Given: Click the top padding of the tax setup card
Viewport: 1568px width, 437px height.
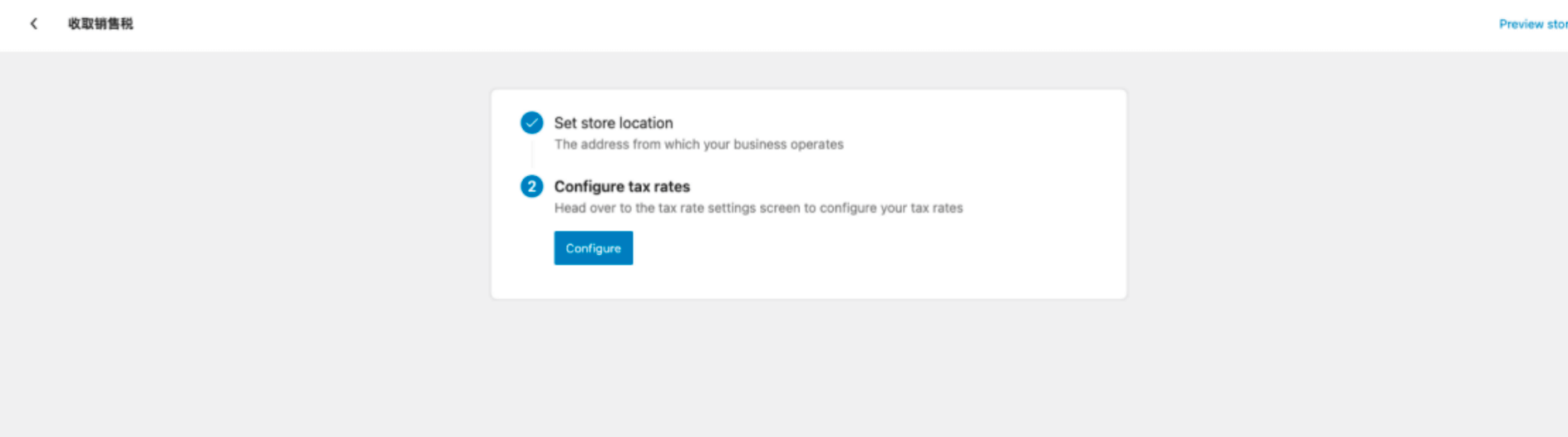Looking at the screenshot, I should tap(808, 100).
